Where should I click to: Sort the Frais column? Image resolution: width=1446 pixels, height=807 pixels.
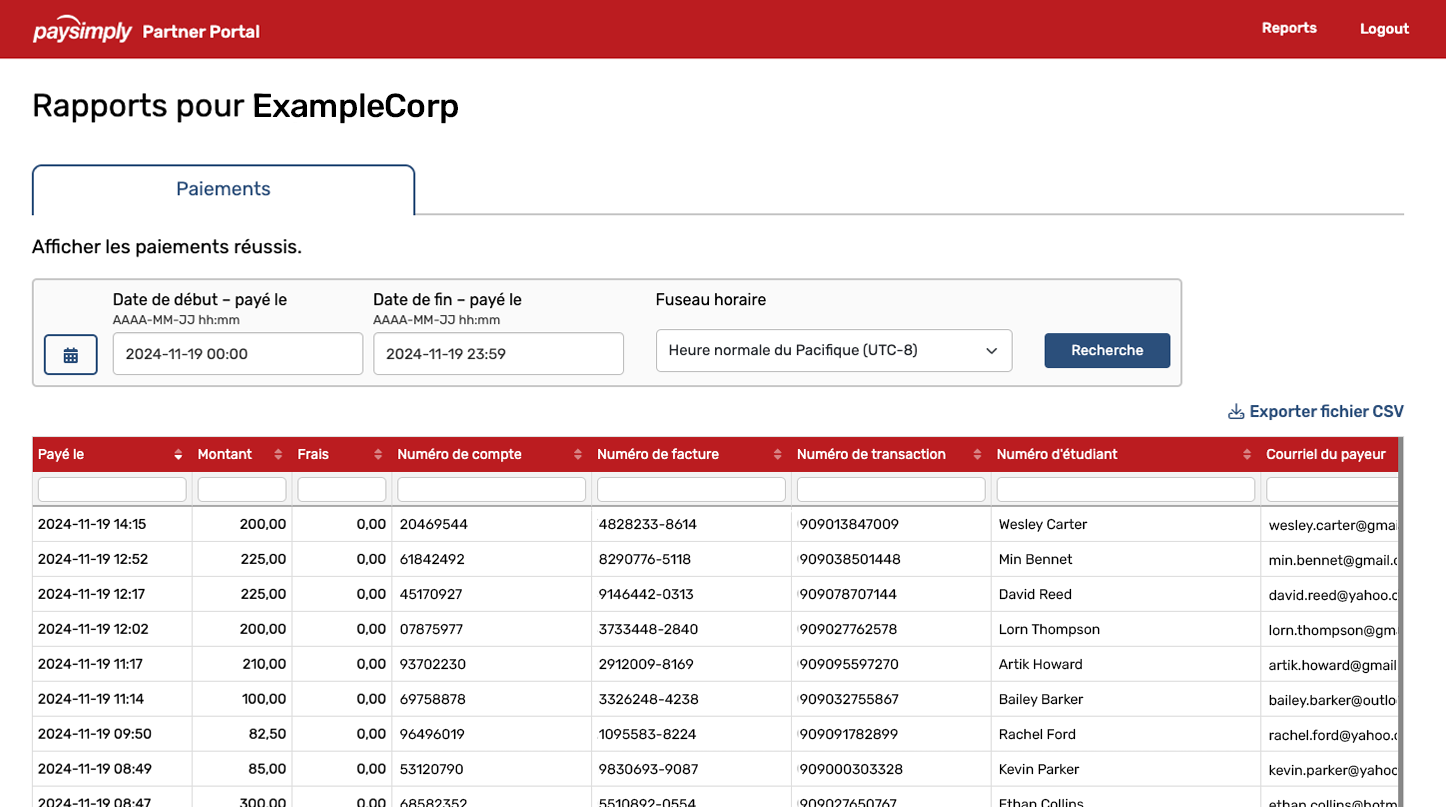[x=377, y=454]
